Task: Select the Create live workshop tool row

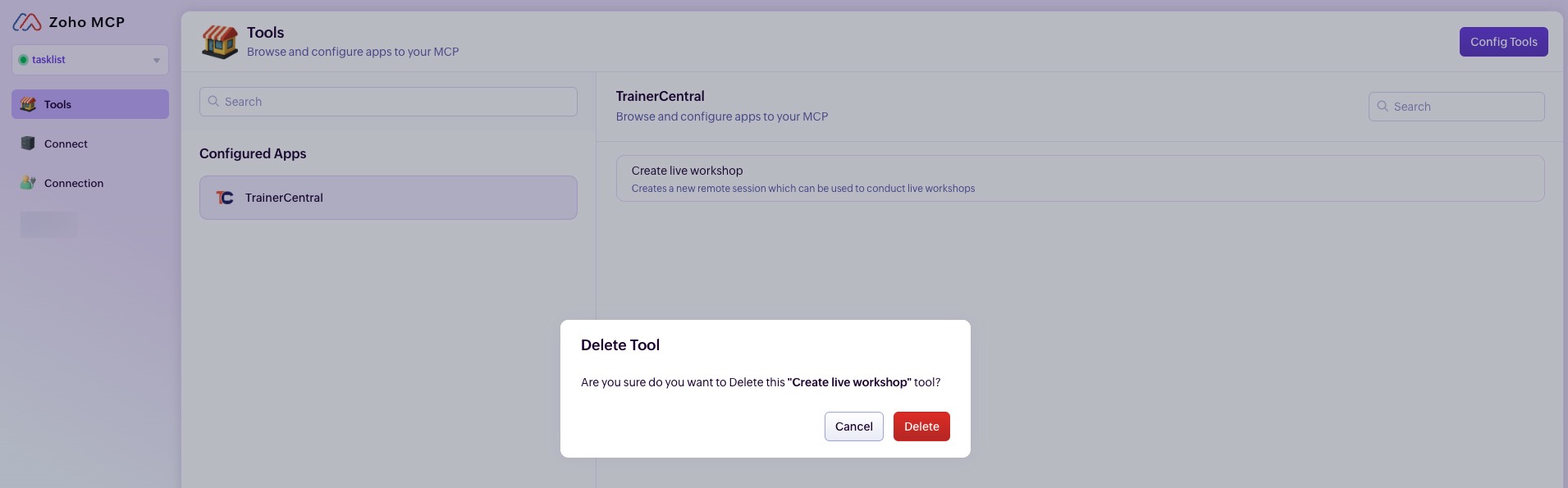Action: tap(1079, 179)
